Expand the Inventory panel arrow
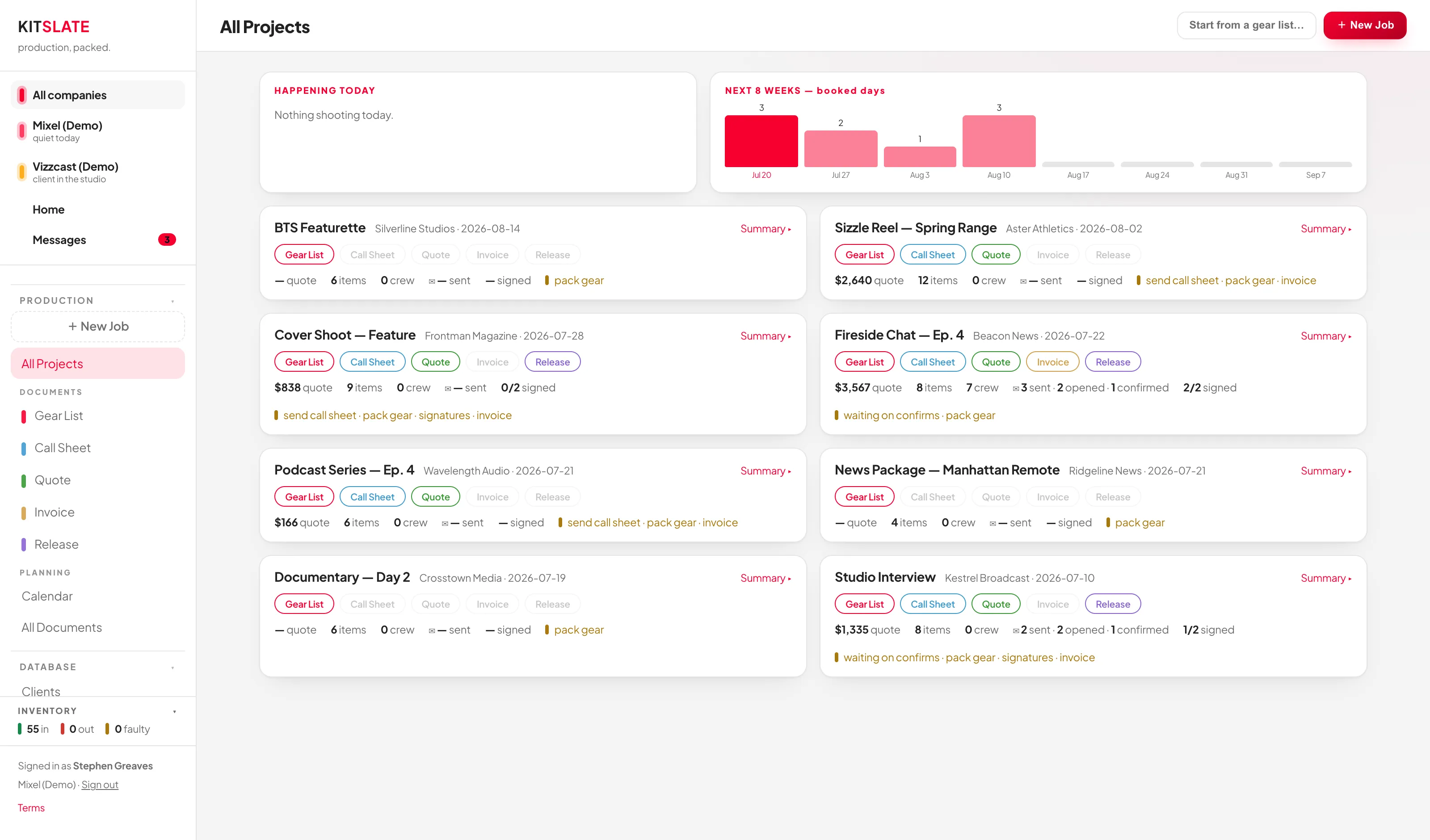 click(175, 711)
